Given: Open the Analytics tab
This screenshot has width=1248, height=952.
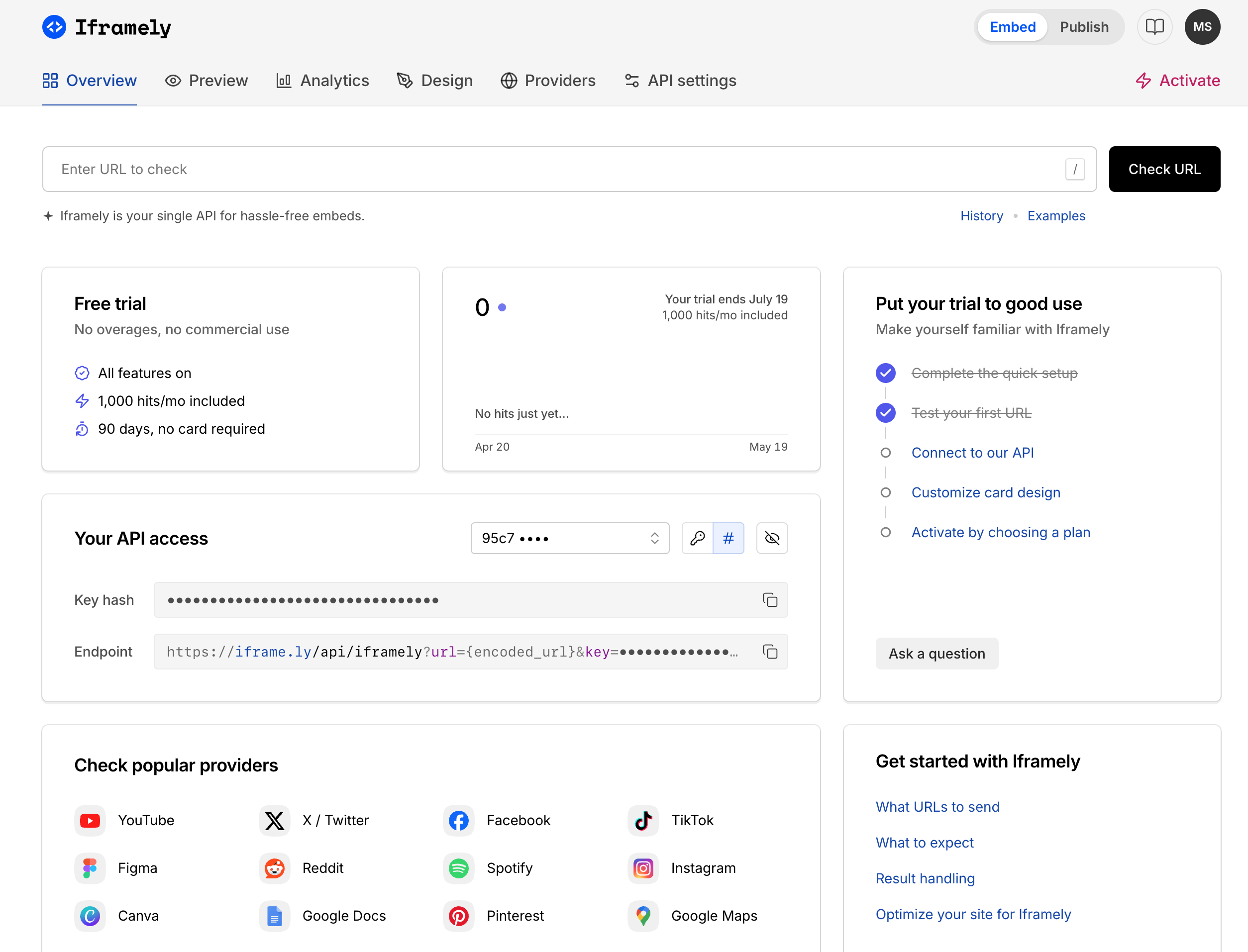Looking at the screenshot, I should (322, 81).
